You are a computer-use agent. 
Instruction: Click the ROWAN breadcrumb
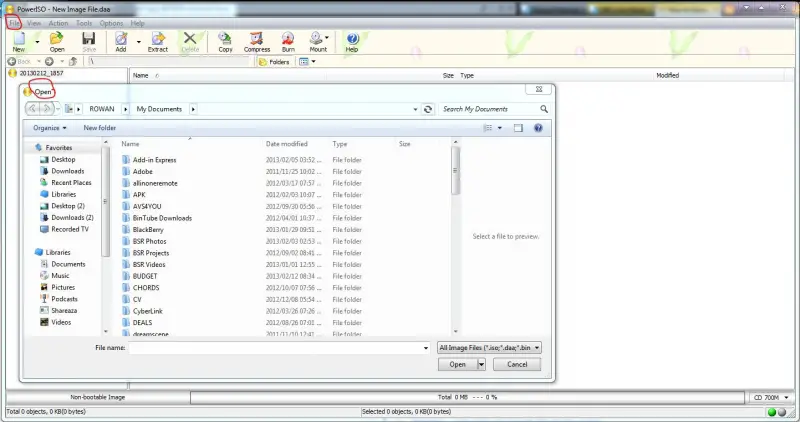click(102, 109)
